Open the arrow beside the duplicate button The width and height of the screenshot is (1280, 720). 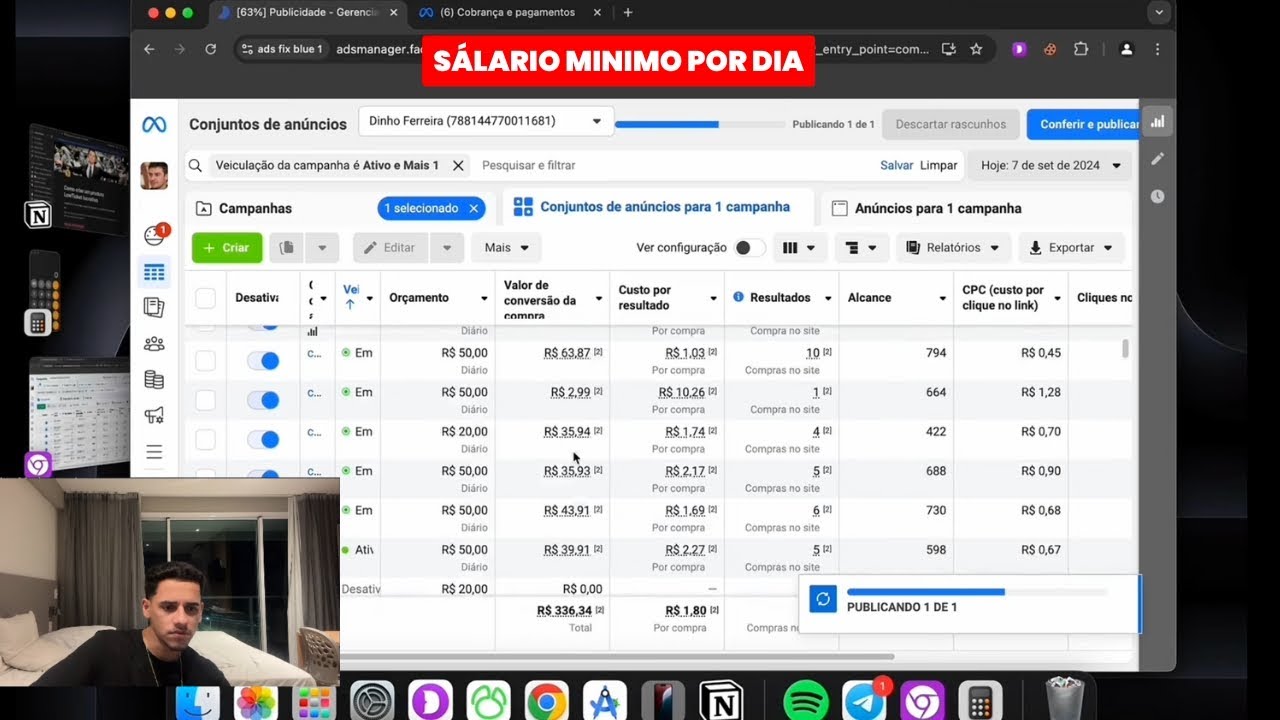click(322, 248)
